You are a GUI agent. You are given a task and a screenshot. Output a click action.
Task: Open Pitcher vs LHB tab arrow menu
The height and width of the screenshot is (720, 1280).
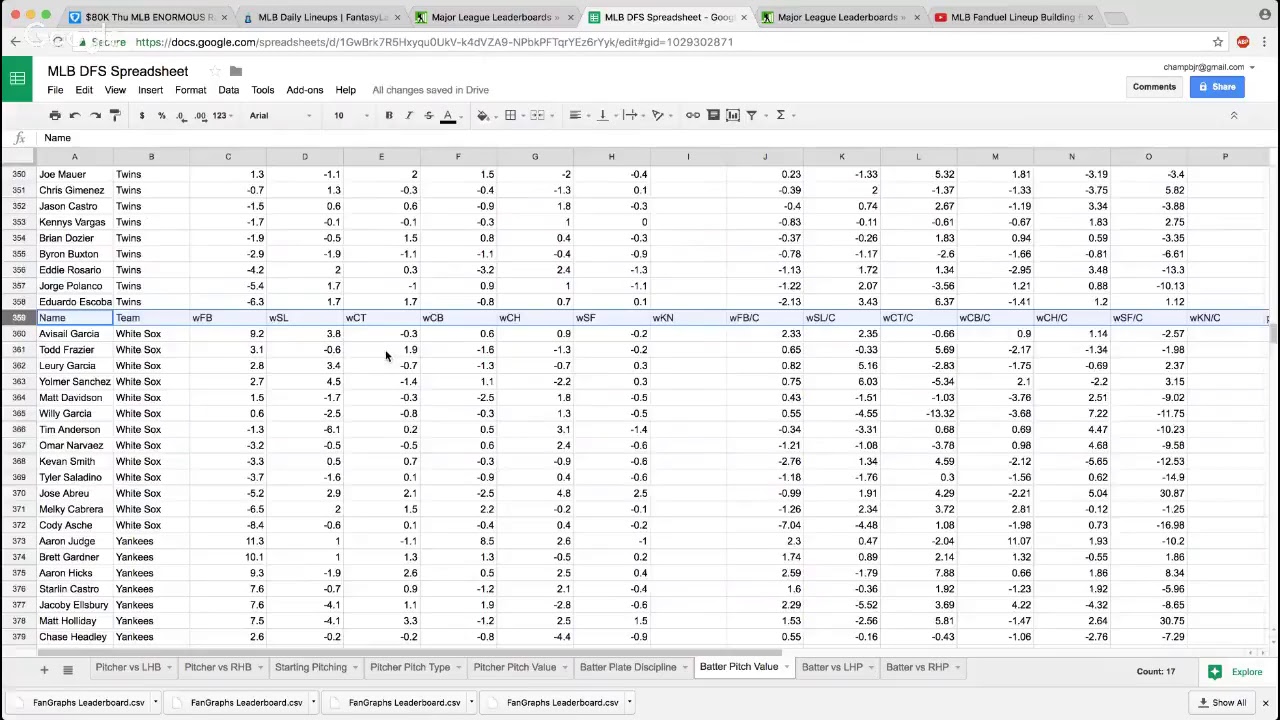169,667
